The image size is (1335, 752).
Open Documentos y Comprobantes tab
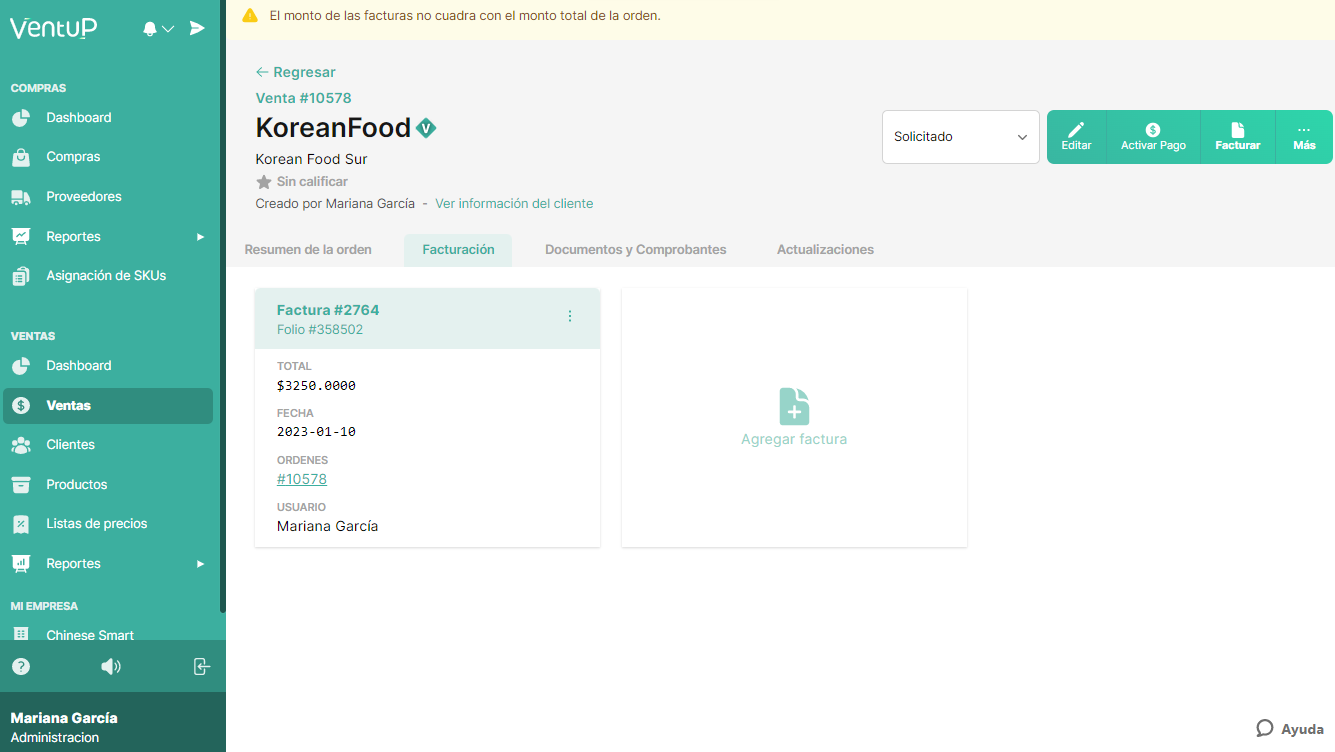635,250
